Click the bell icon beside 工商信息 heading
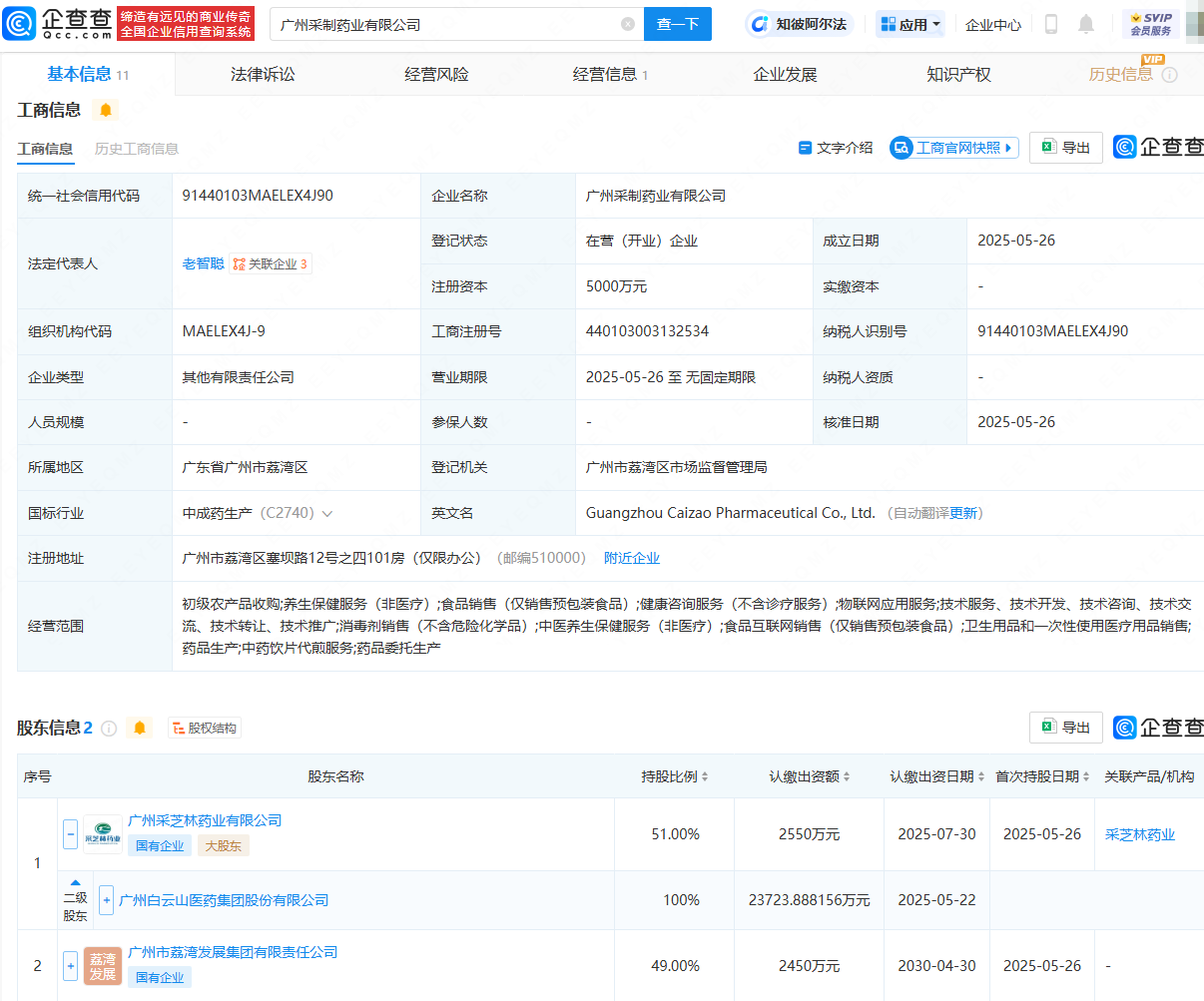1204x1001 pixels. tap(106, 110)
